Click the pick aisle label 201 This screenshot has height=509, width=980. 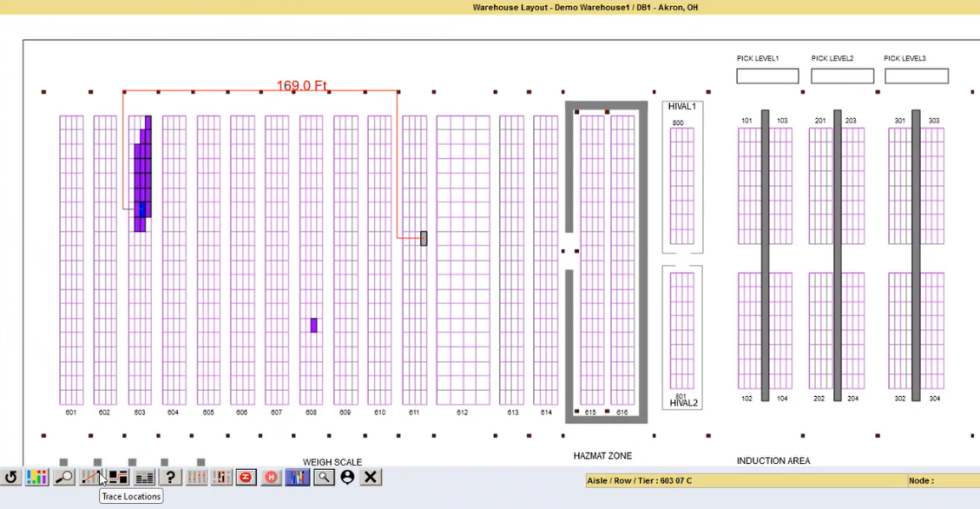821,121
